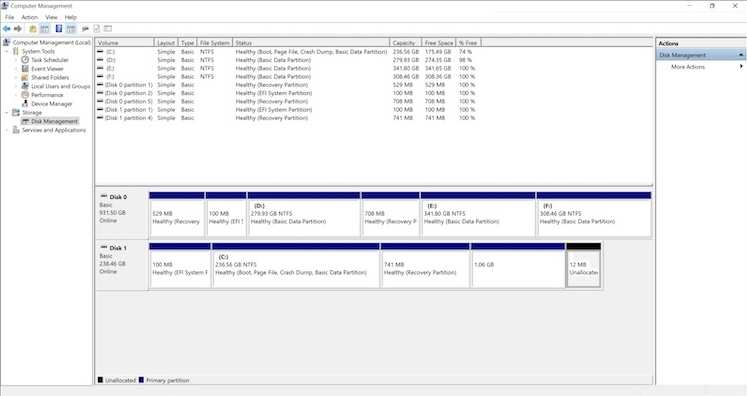Select the Disk 0 label block
The image size is (747, 396).
[x=122, y=213]
